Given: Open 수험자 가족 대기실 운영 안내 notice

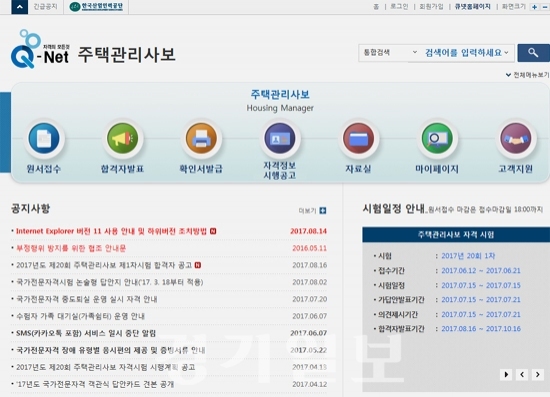Looking at the screenshot, I should tap(80, 316).
